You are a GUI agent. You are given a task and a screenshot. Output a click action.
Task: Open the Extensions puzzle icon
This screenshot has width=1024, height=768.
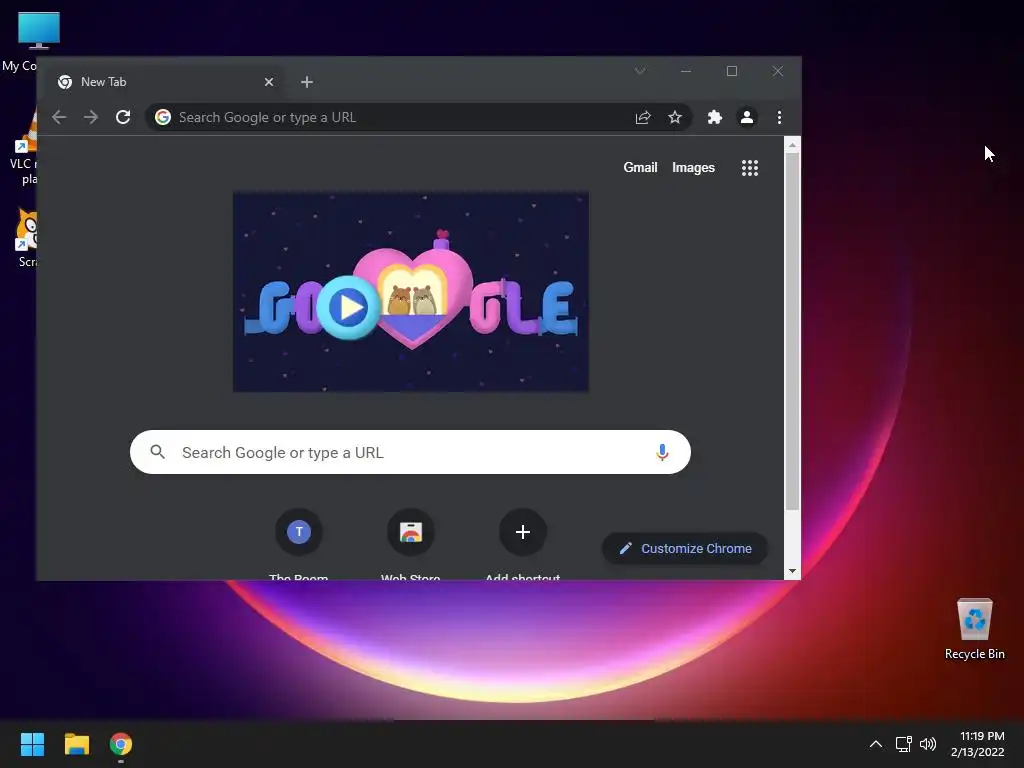coord(714,118)
